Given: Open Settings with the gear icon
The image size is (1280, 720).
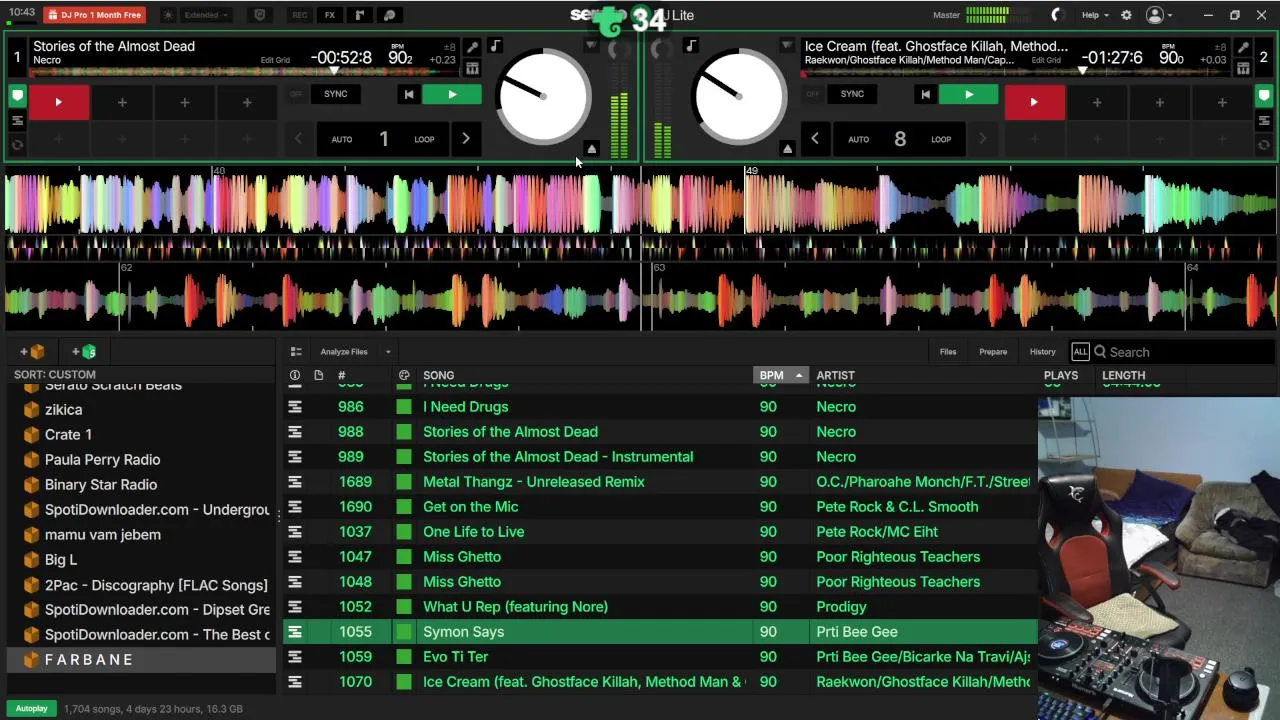Looking at the screenshot, I should tap(1126, 15).
